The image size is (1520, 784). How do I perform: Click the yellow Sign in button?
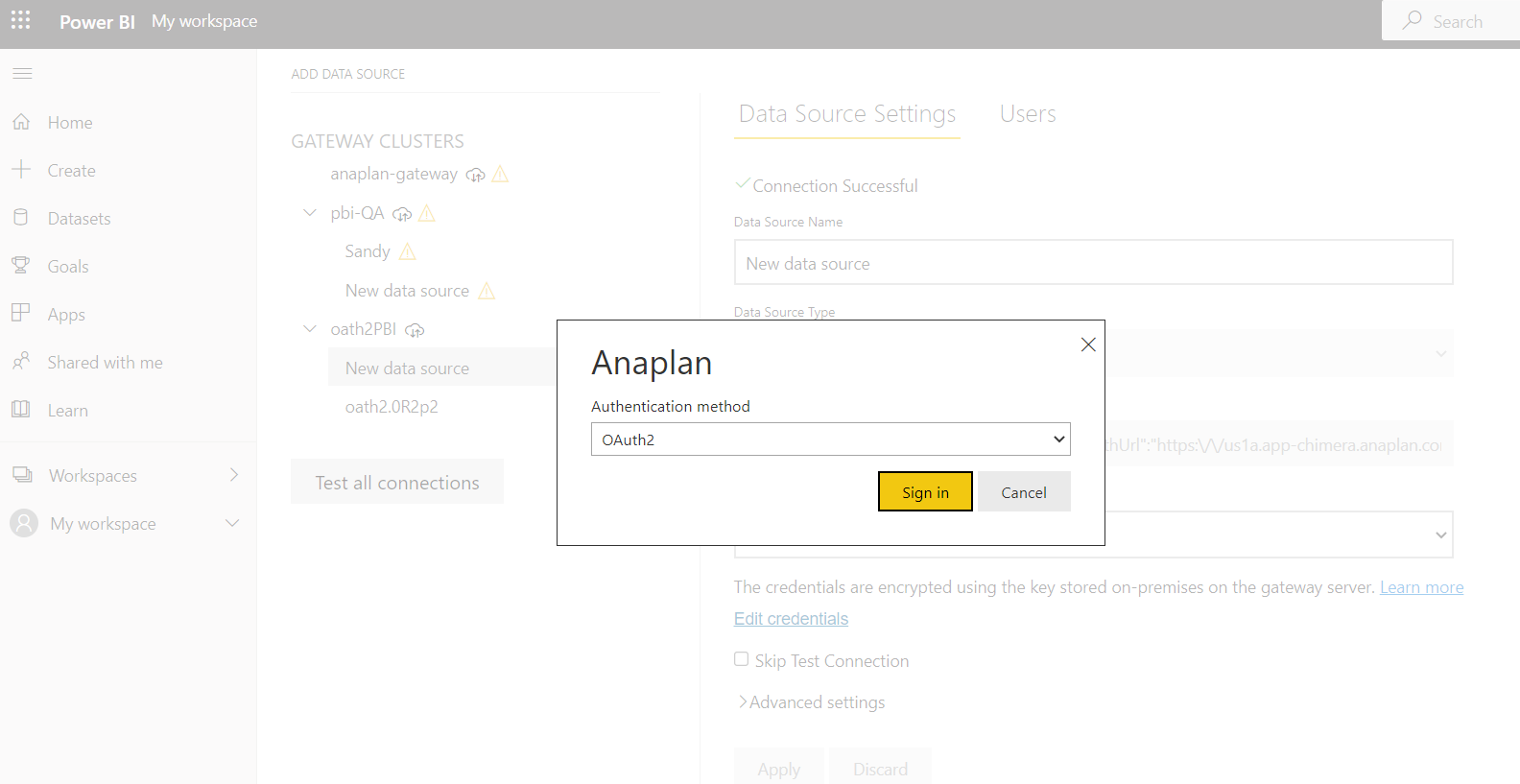click(925, 491)
